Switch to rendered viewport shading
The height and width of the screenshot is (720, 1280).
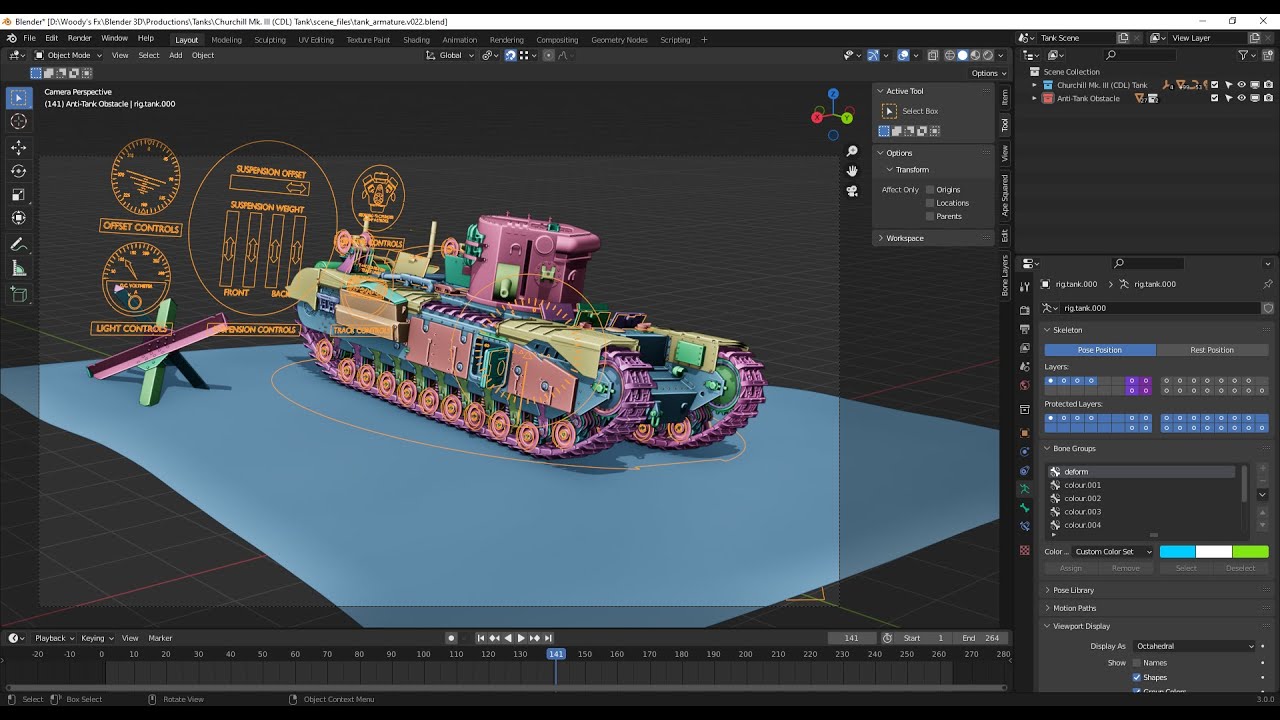pos(988,55)
